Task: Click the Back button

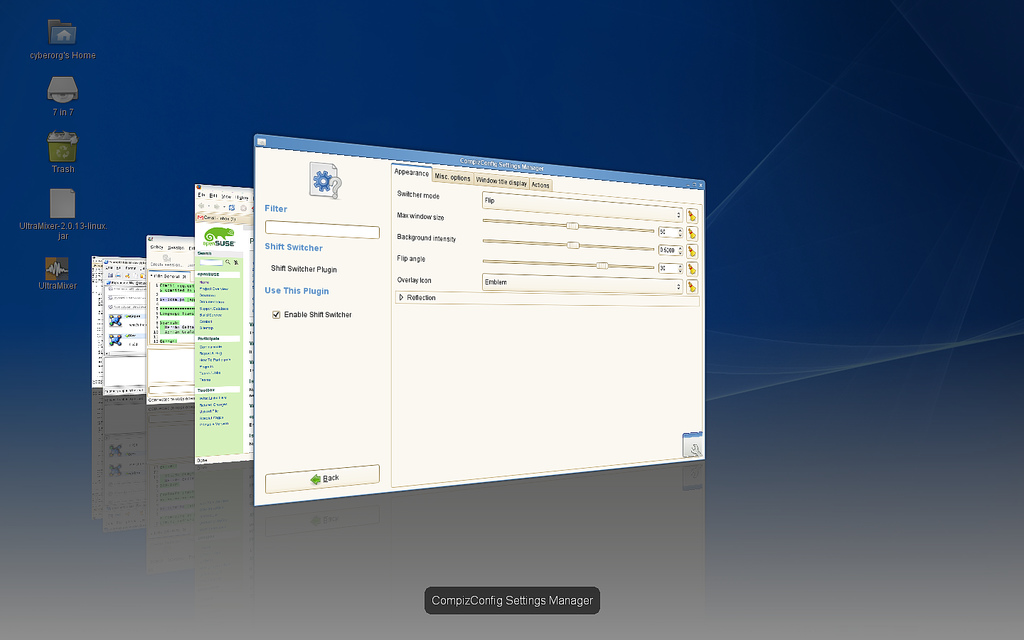Action: click(322, 478)
